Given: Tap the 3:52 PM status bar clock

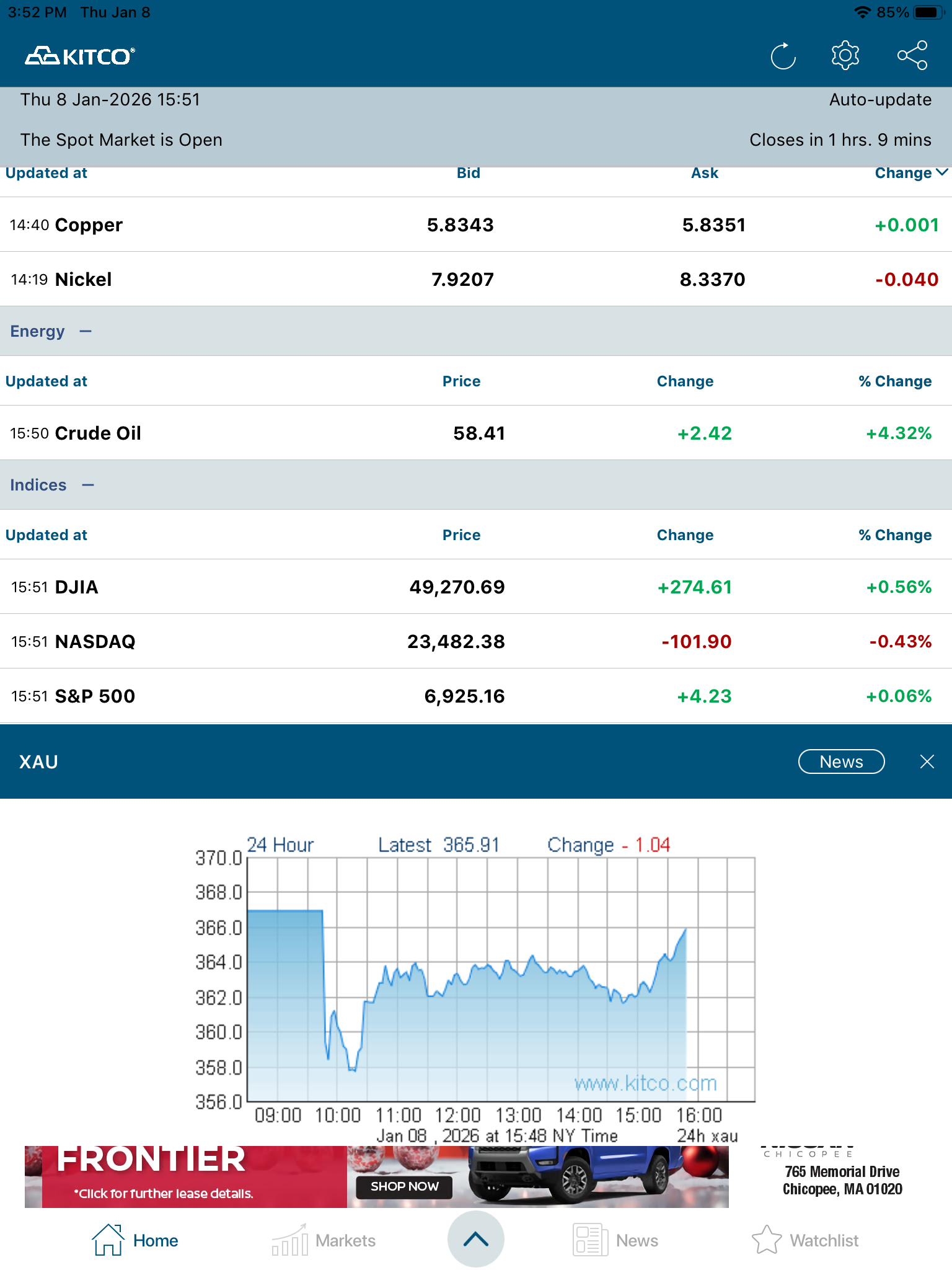Looking at the screenshot, I should (x=37, y=12).
